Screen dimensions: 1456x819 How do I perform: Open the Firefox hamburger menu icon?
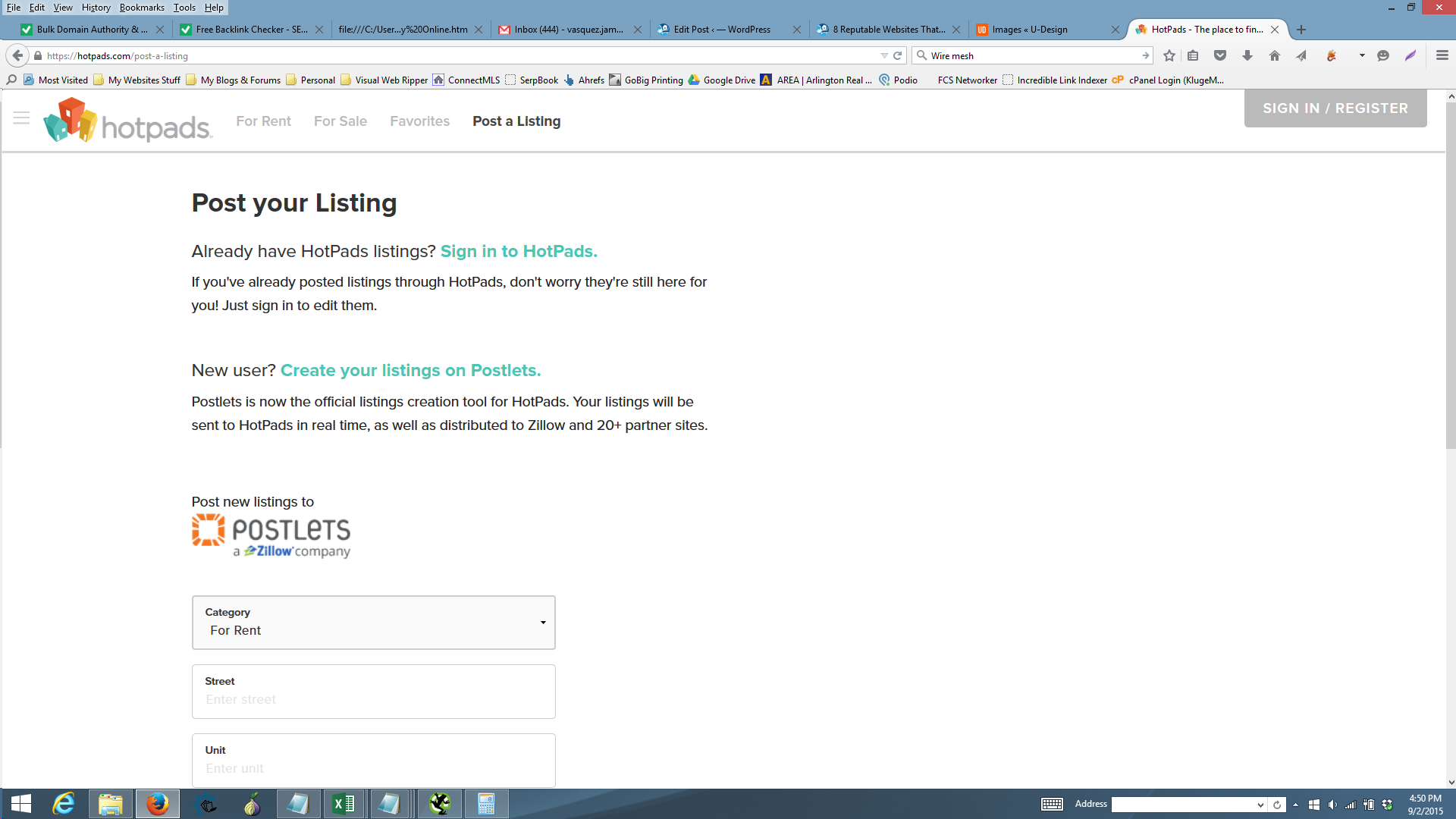pos(1442,55)
